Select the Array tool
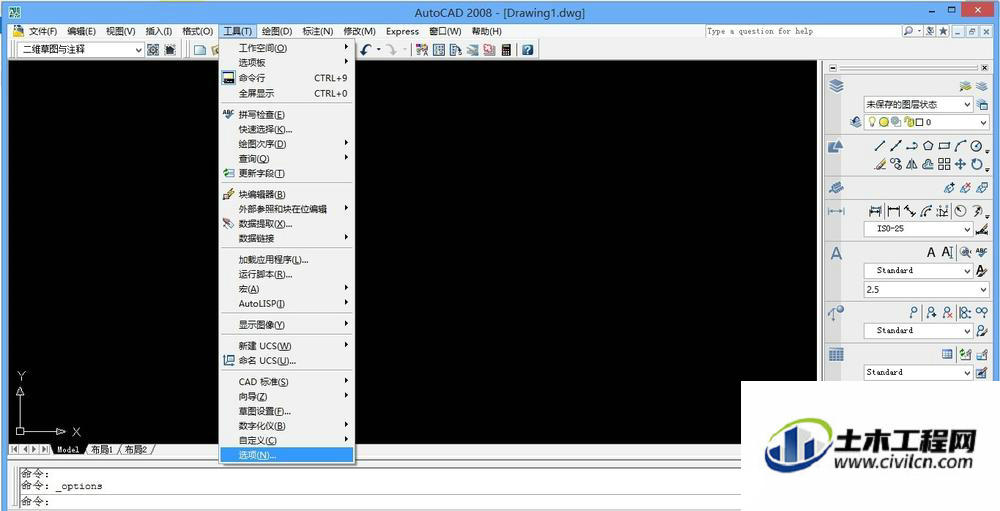The height and width of the screenshot is (511, 1000). coord(945,164)
